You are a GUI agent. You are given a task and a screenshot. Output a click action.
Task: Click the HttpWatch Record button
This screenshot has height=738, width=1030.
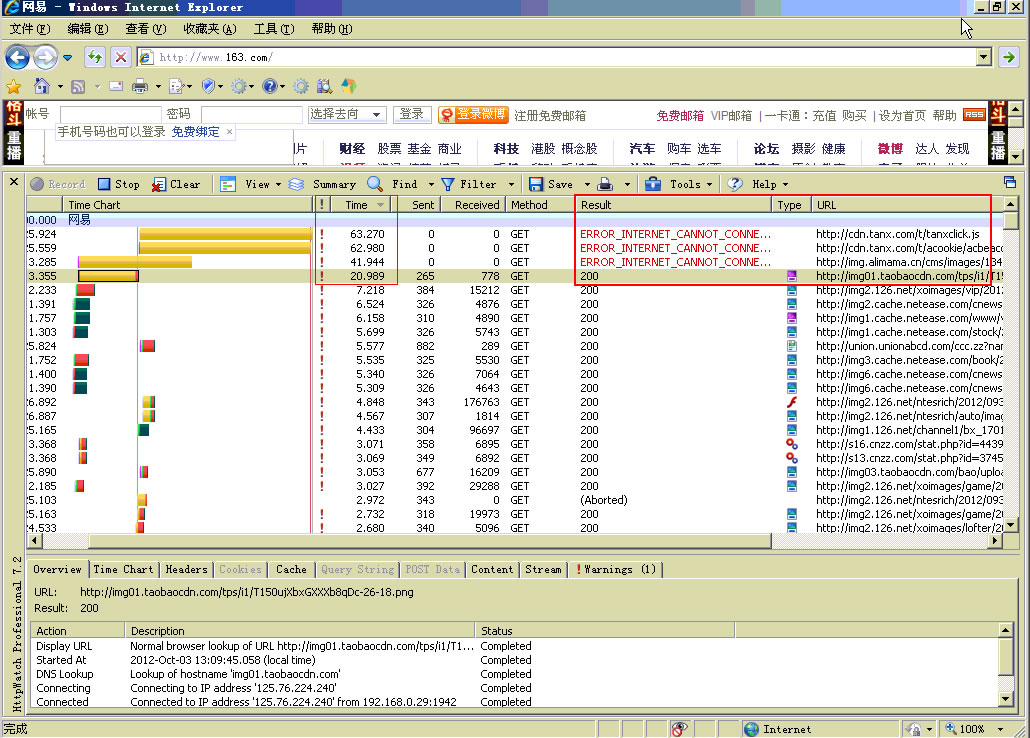pyautogui.click(x=58, y=185)
